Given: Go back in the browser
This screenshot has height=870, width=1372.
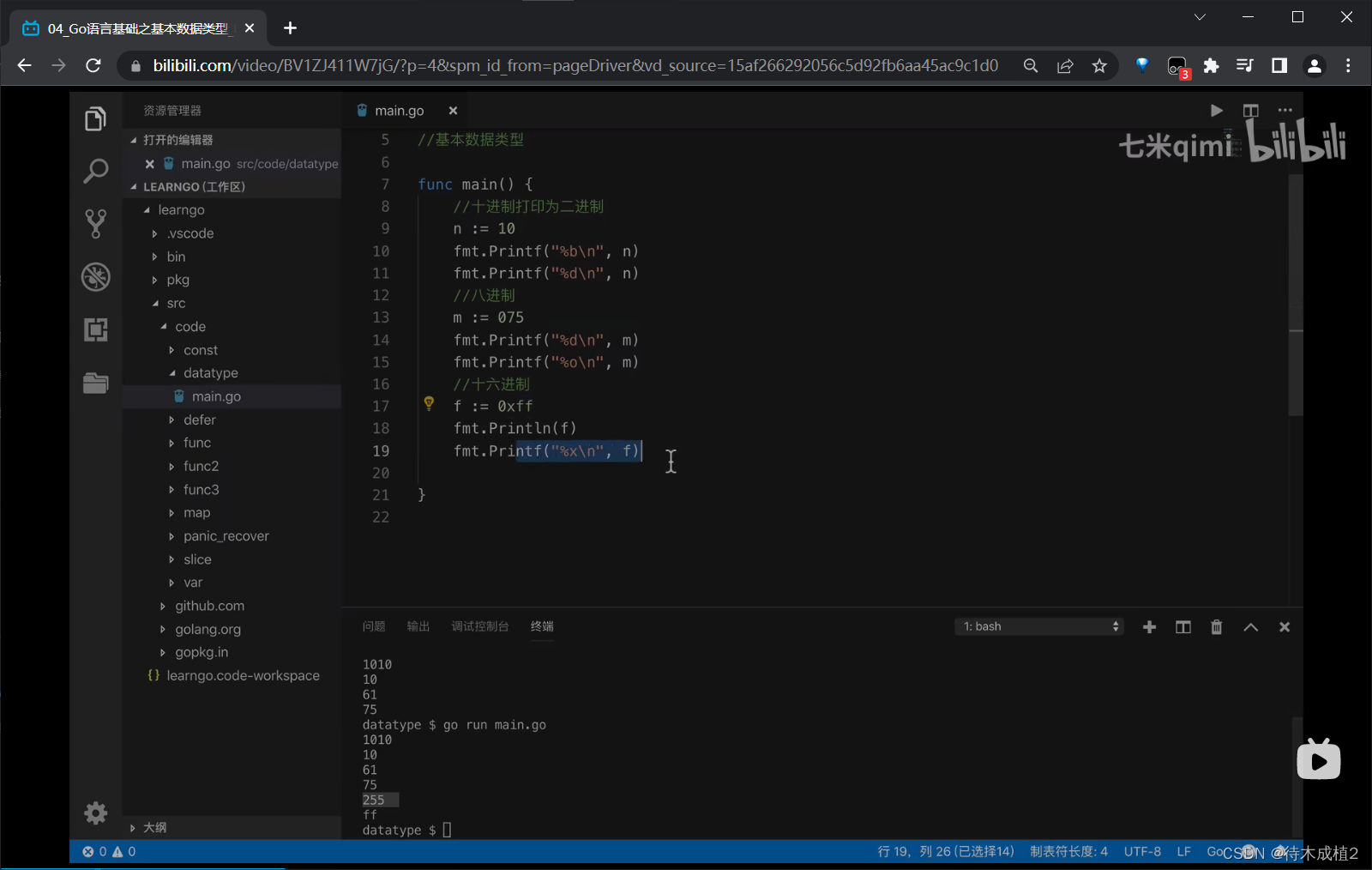Looking at the screenshot, I should pyautogui.click(x=24, y=66).
